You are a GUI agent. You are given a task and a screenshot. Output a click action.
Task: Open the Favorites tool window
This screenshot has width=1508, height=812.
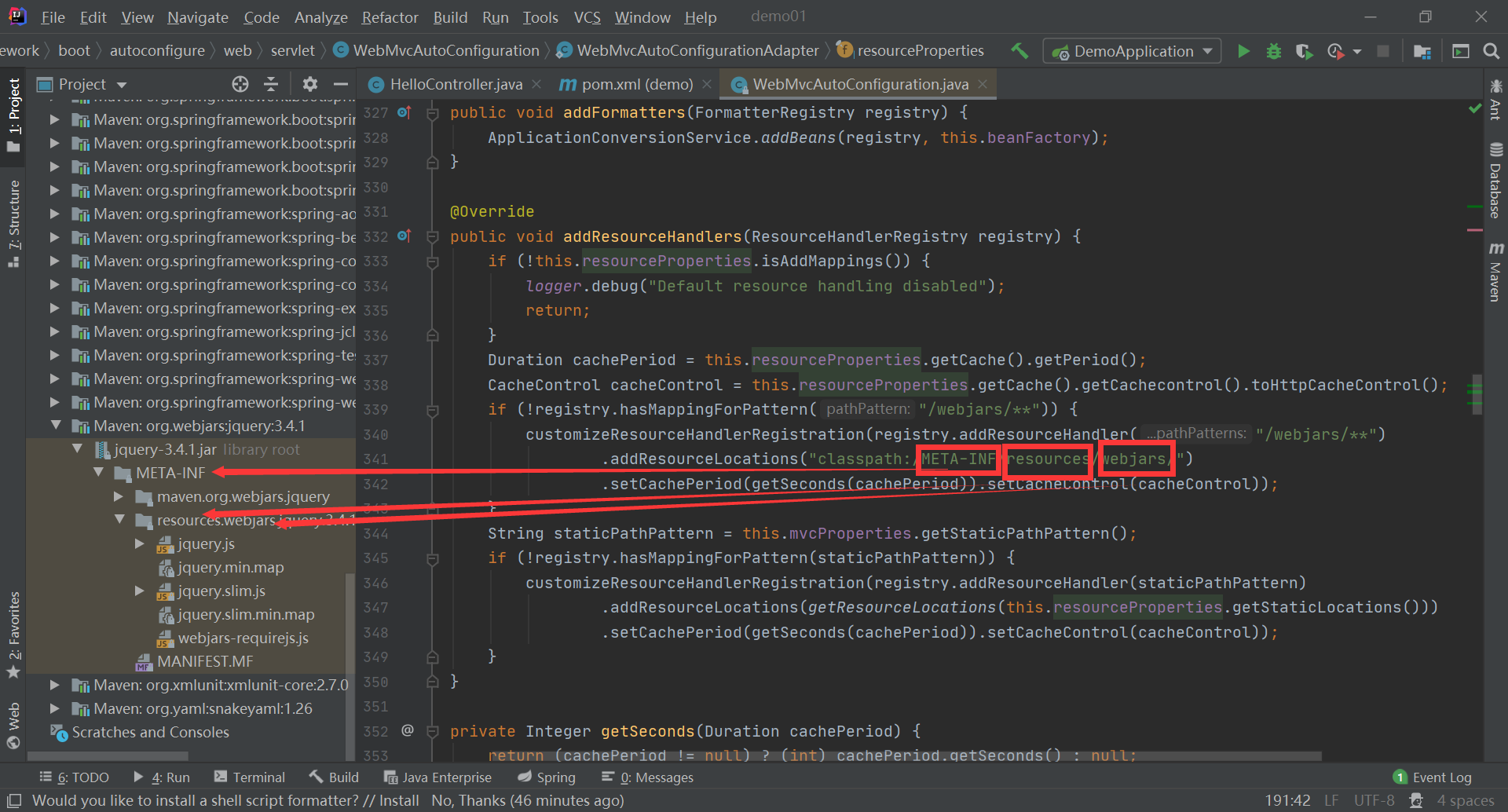point(13,635)
